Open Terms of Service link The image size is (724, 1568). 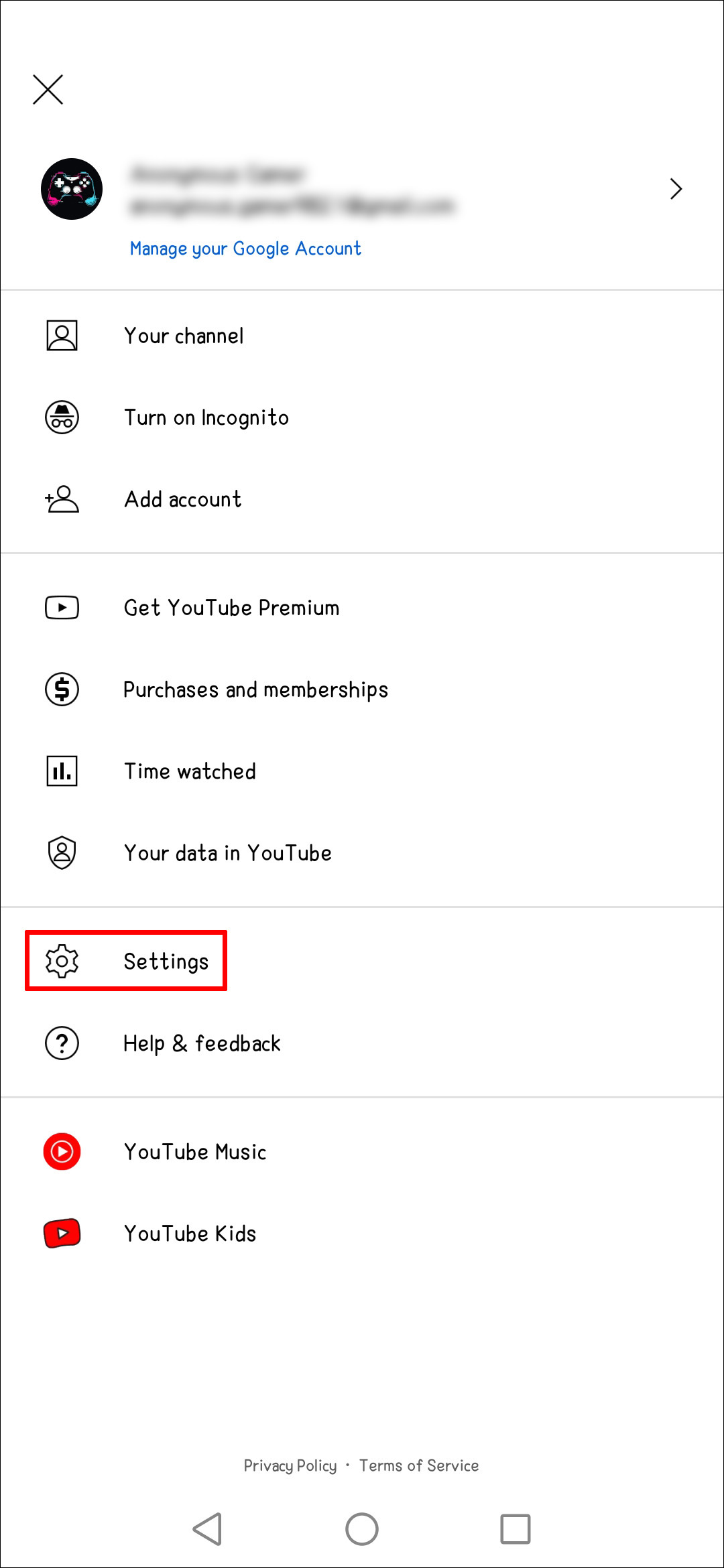(419, 1465)
